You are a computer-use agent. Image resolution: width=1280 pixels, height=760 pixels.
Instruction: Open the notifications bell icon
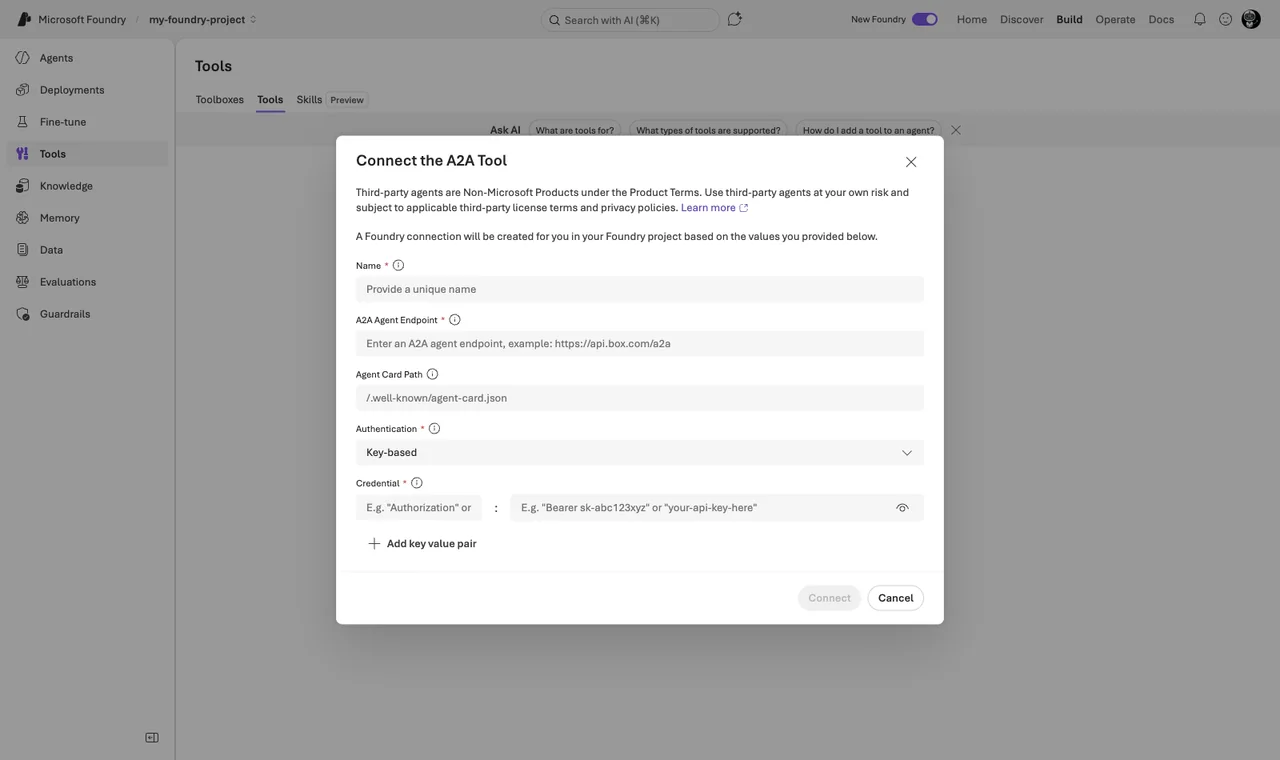coord(1200,19)
